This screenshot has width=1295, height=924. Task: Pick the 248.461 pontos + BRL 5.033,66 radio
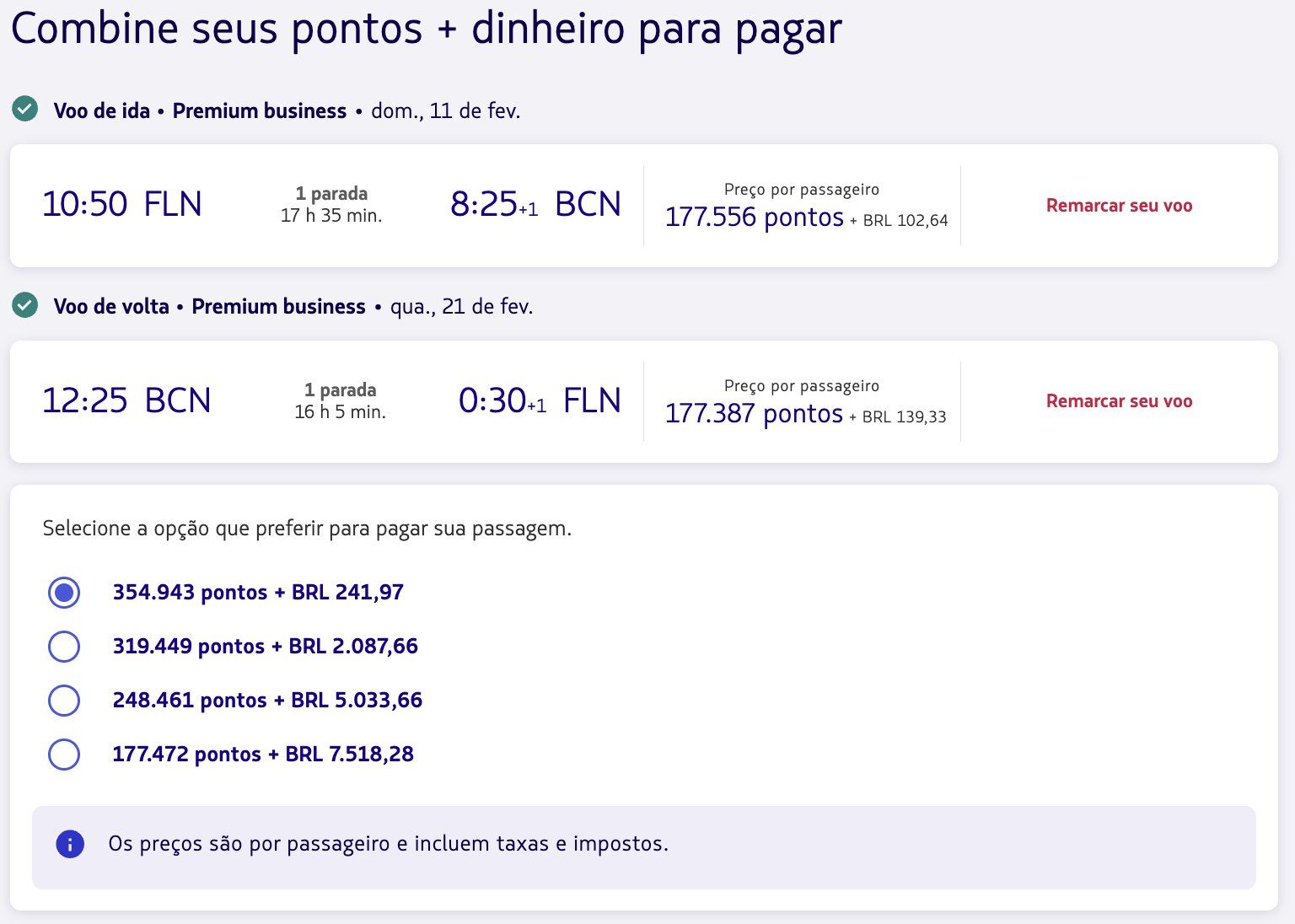click(x=64, y=701)
